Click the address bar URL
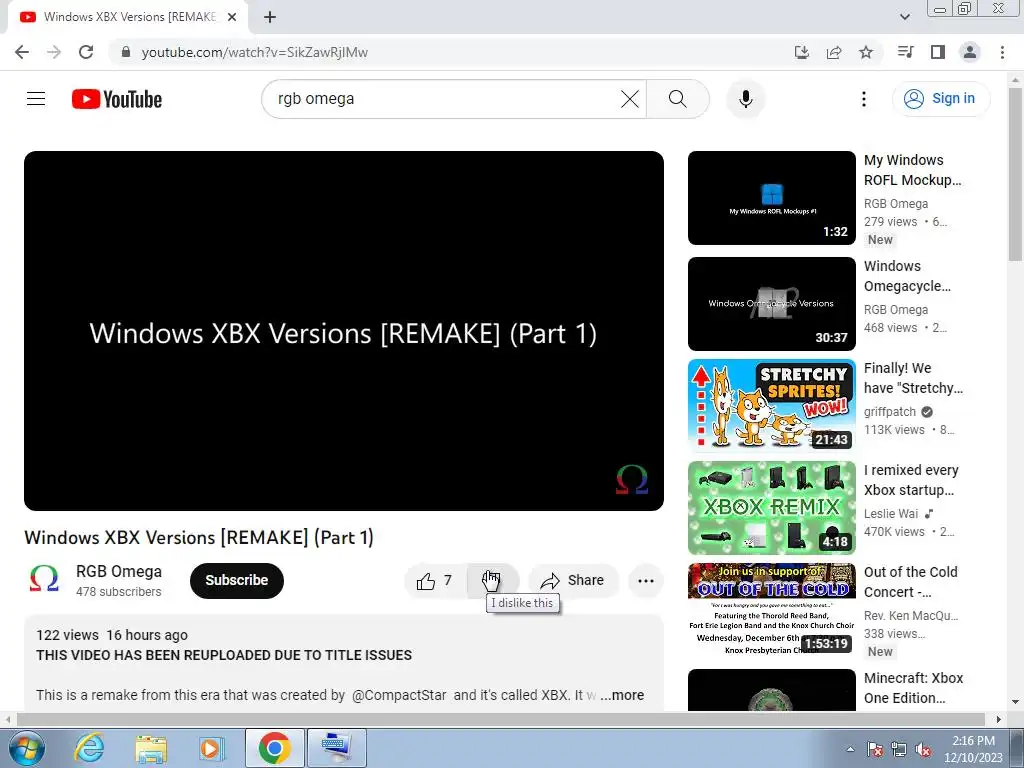The height and width of the screenshot is (768, 1024). 255,52
